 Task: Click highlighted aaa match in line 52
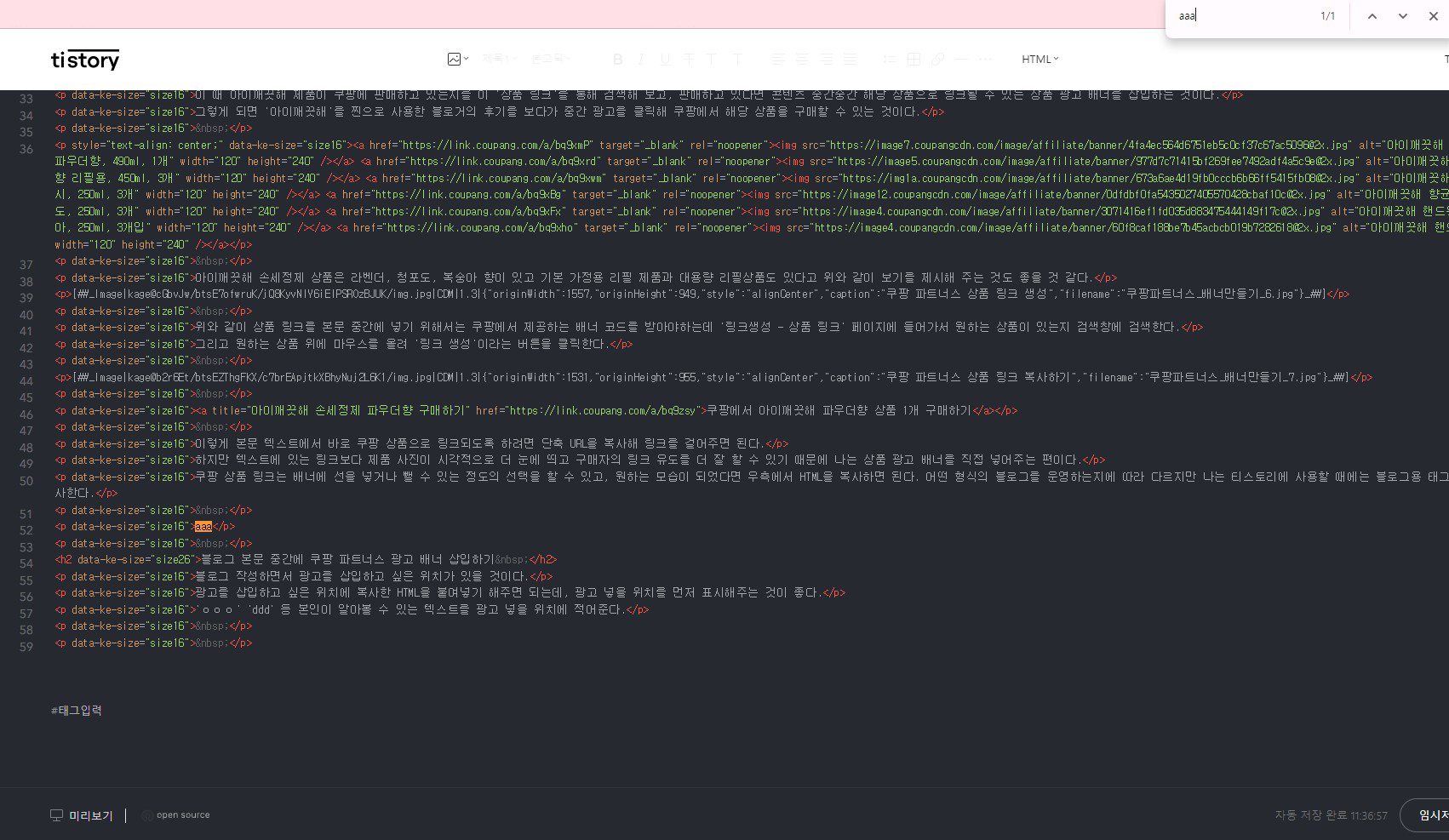pos(203,527)
